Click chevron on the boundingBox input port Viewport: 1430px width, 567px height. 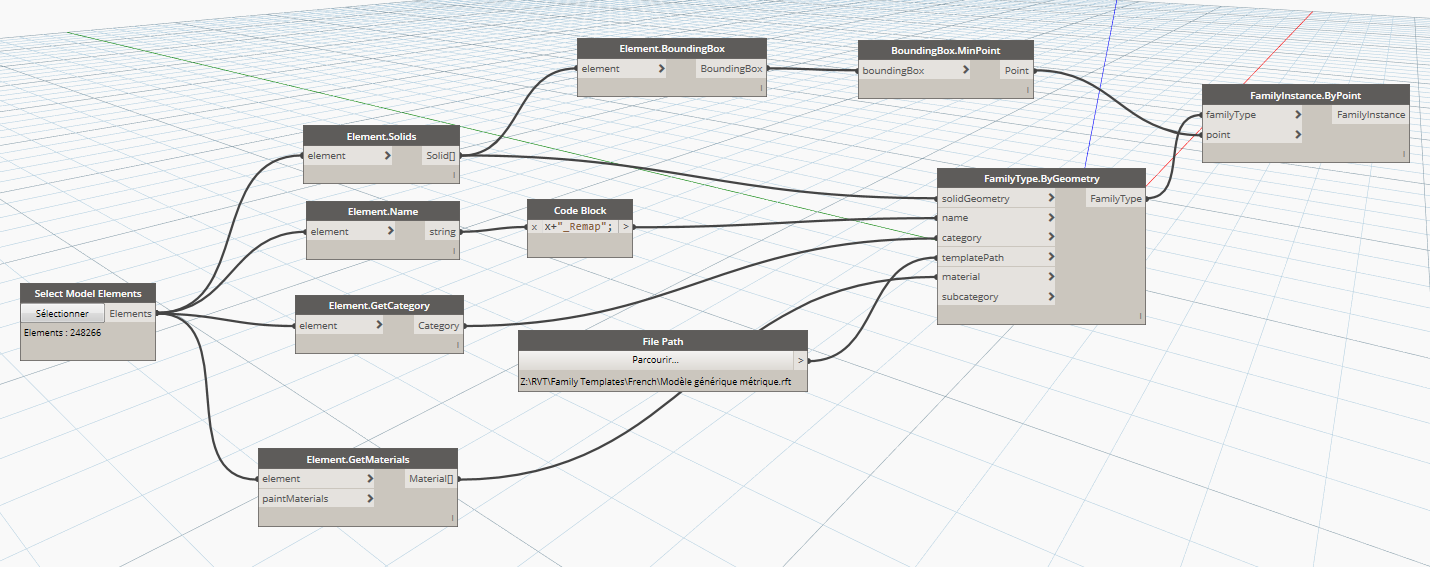(x=965, y=71)
